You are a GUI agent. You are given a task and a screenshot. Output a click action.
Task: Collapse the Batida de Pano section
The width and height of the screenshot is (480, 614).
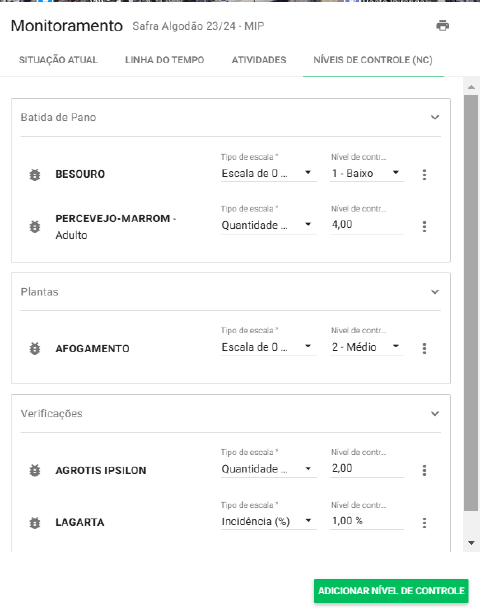click(435, 117)
